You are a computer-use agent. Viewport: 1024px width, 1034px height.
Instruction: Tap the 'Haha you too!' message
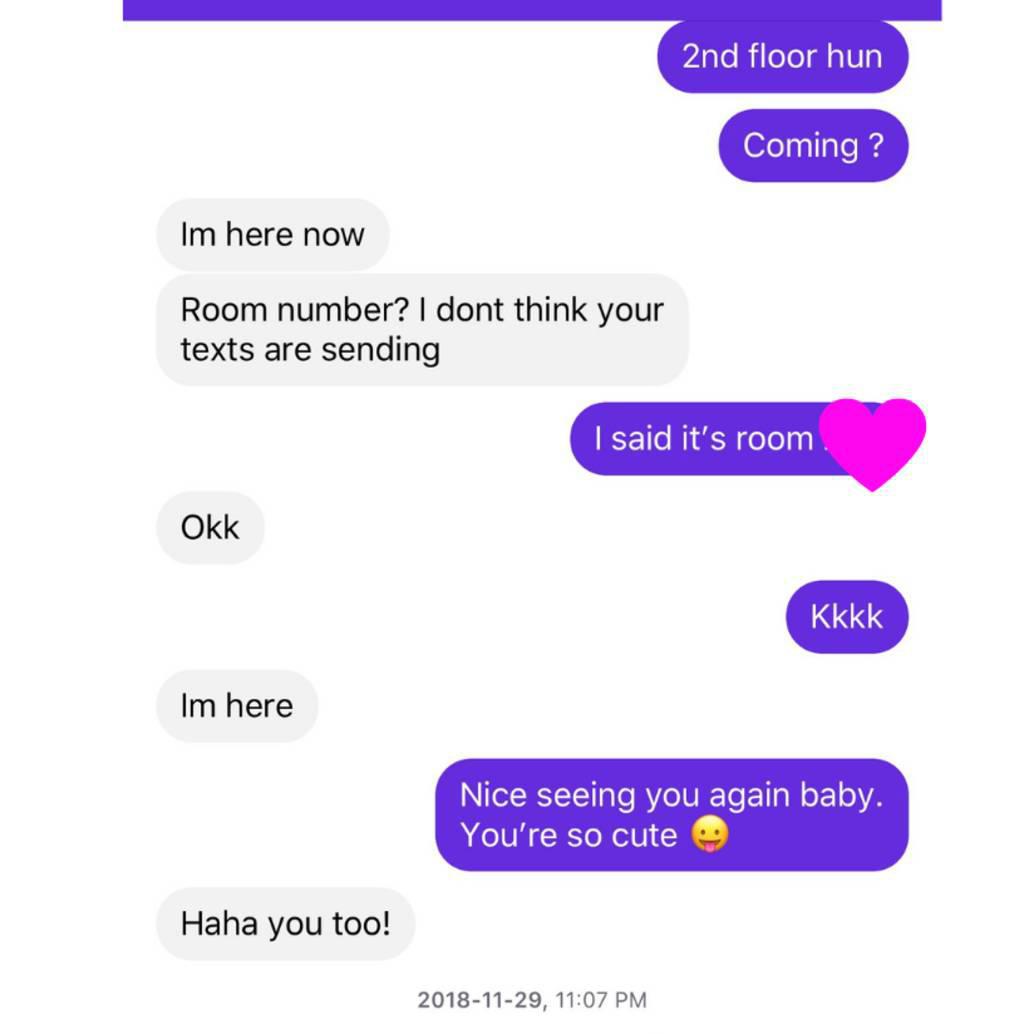(286, 924)
